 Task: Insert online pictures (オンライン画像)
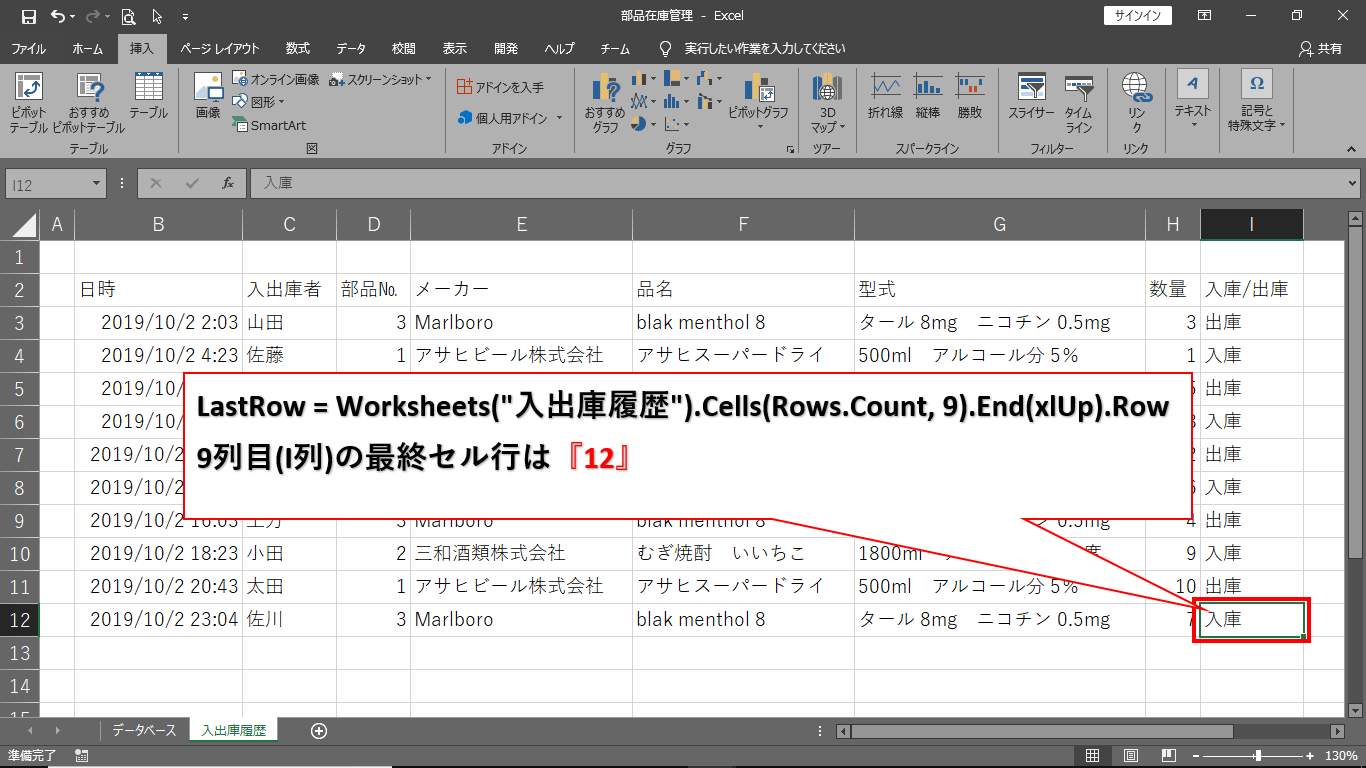(x=276, y=78)
